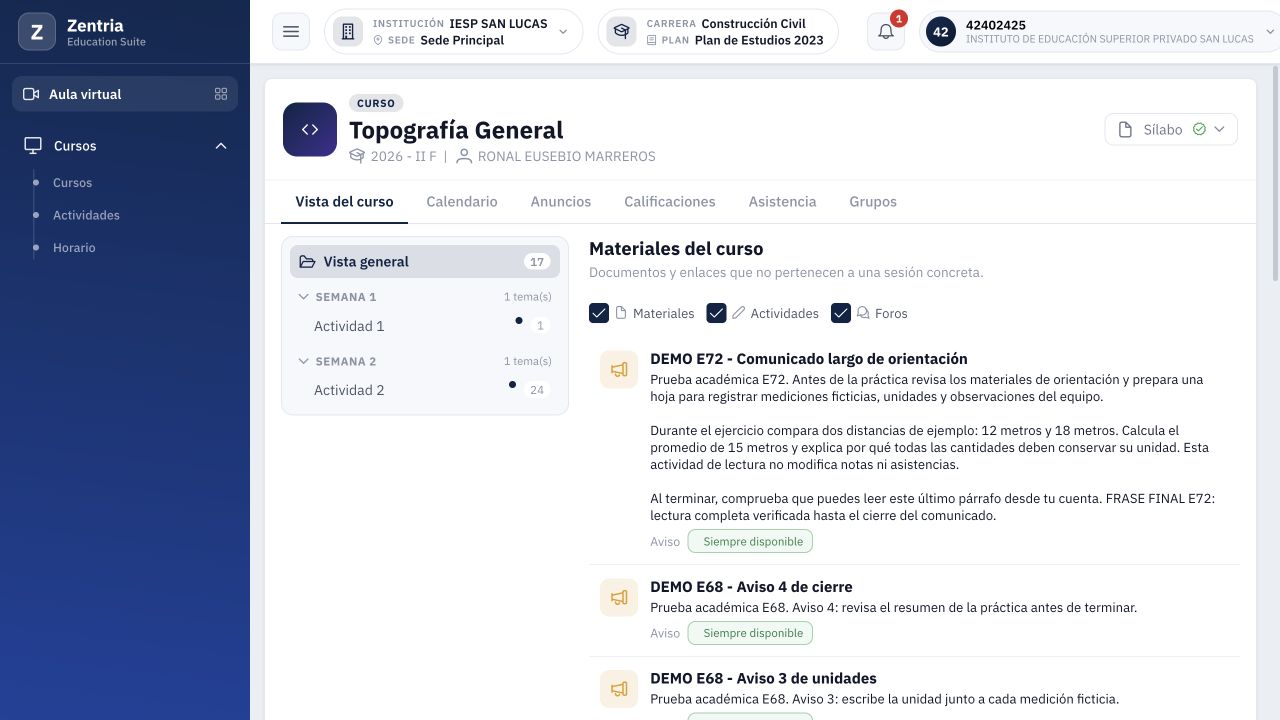Click the red notification count badge
This screenshot has width=1280, height=720.
click(x=899, y=18)
